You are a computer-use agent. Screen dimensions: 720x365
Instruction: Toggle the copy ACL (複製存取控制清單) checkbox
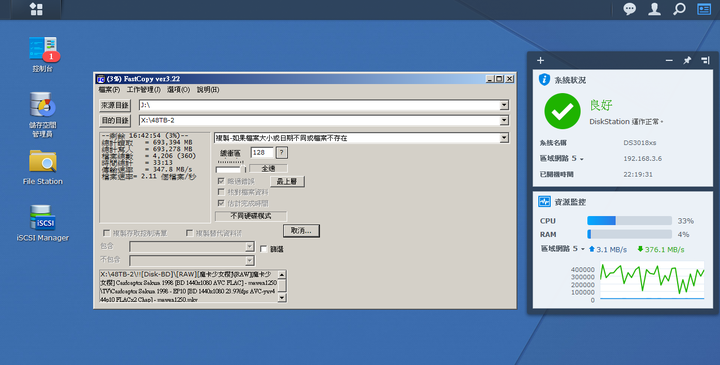[107, 233]
